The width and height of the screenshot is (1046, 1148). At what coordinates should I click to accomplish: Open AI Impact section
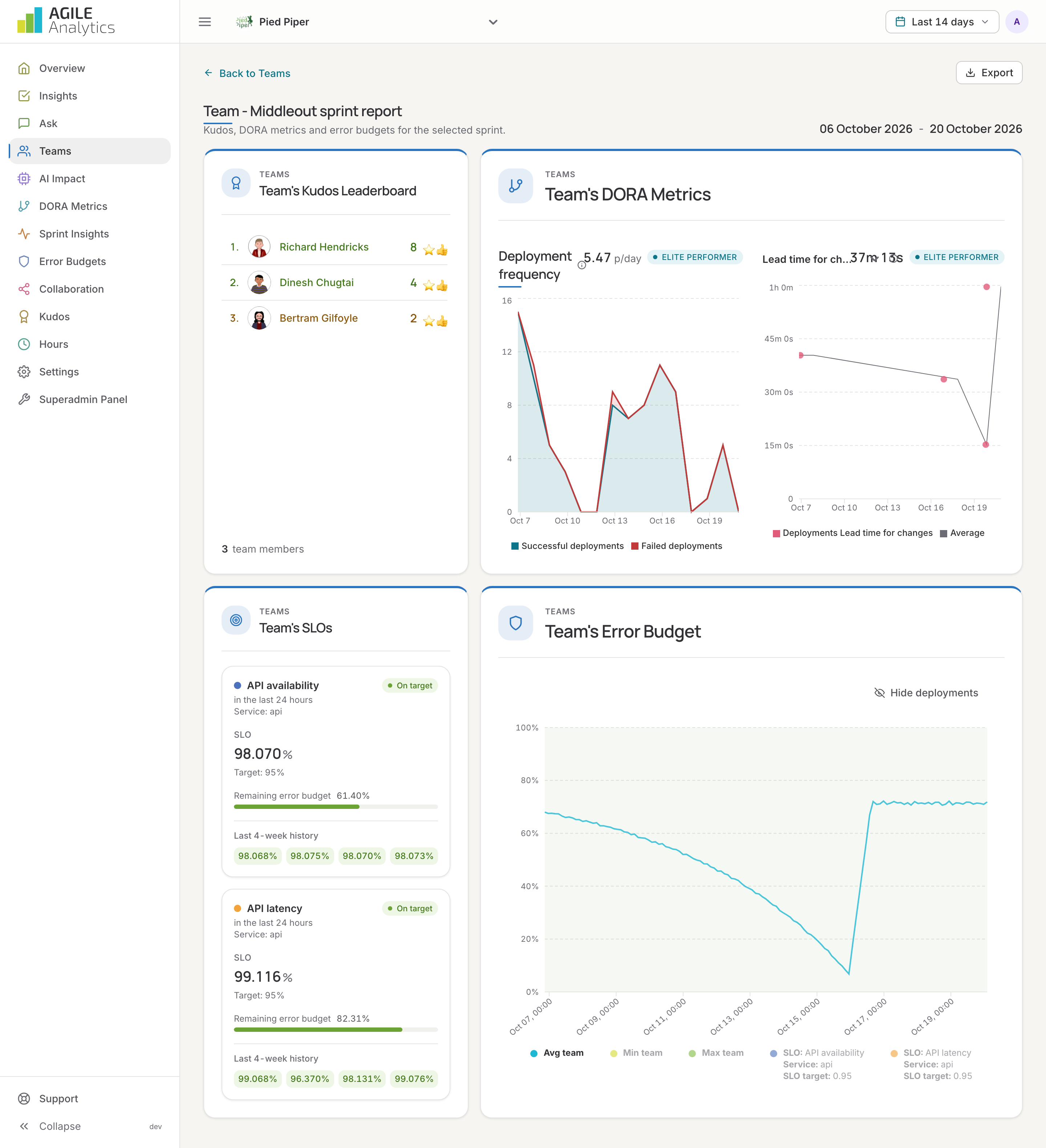90,179
